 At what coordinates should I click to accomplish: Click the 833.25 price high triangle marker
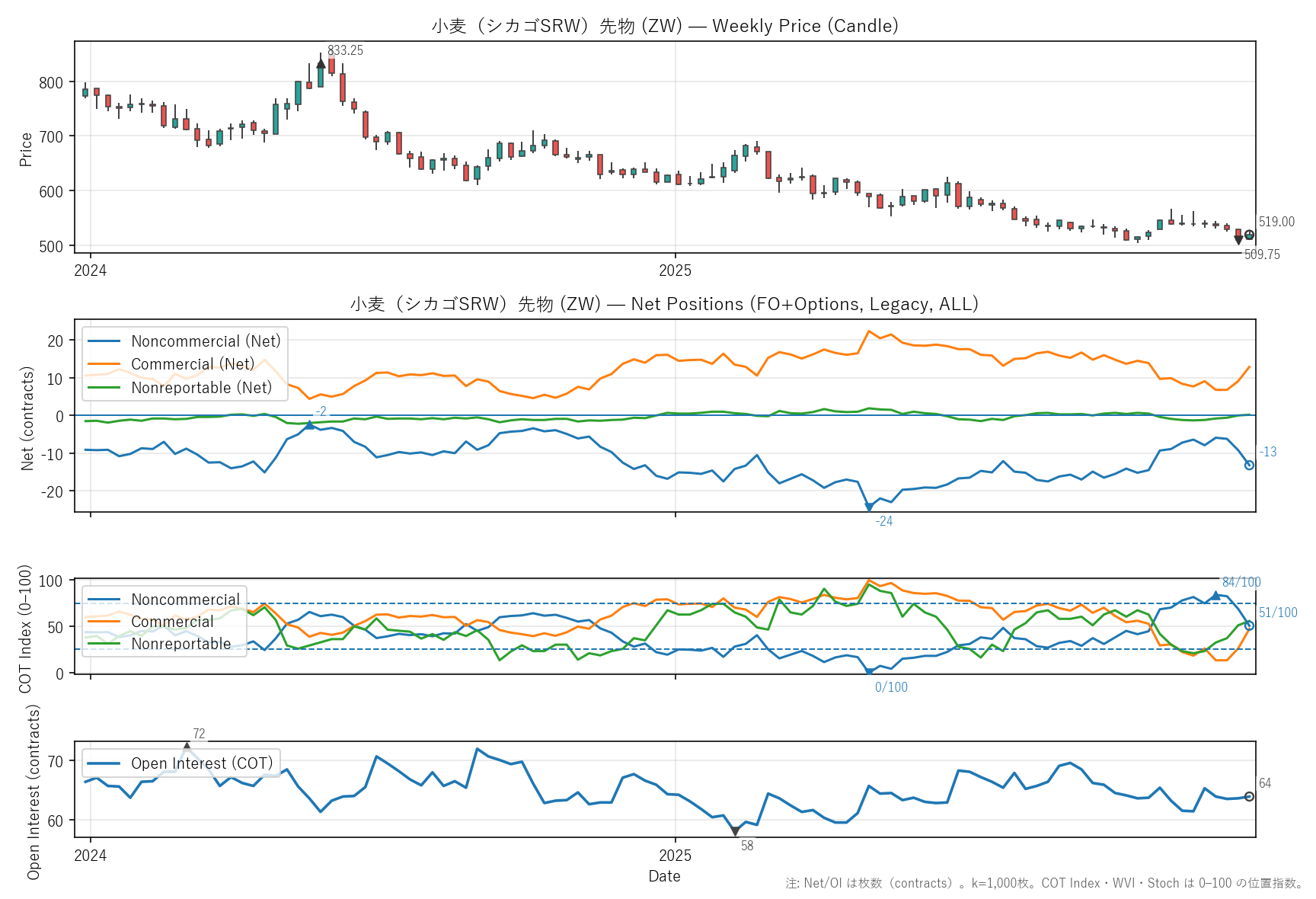321,64
